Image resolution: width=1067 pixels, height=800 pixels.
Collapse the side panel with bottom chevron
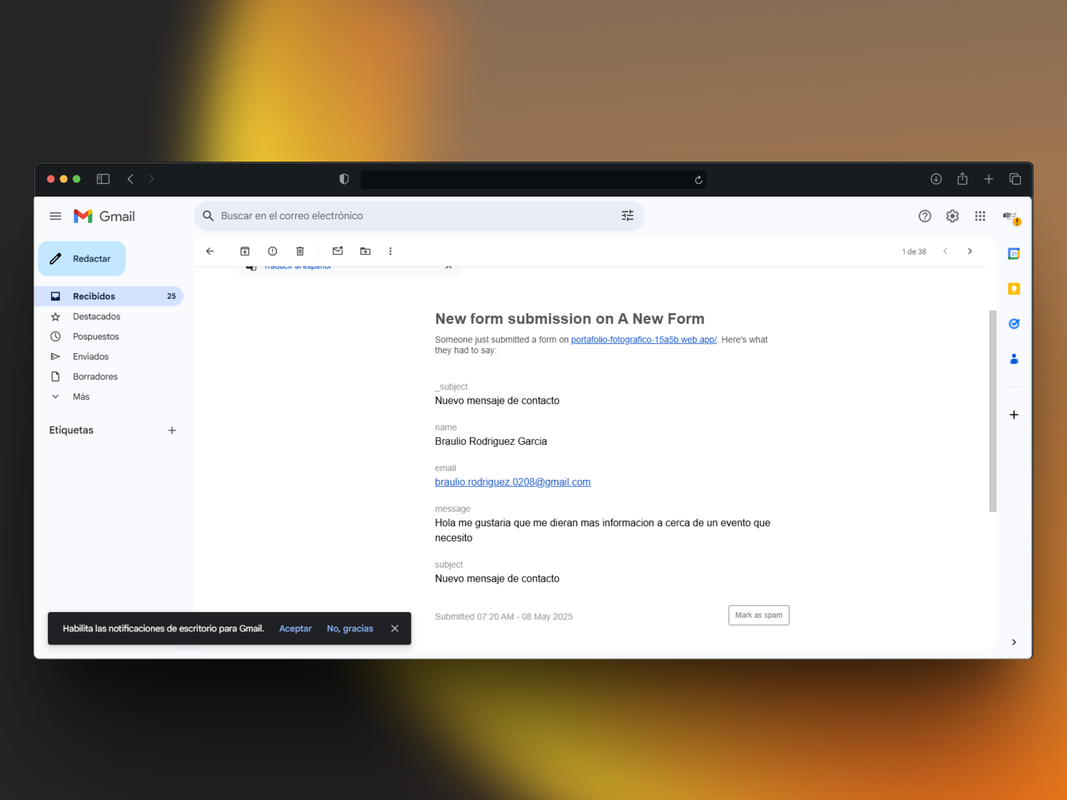(x=1014, y=642)
